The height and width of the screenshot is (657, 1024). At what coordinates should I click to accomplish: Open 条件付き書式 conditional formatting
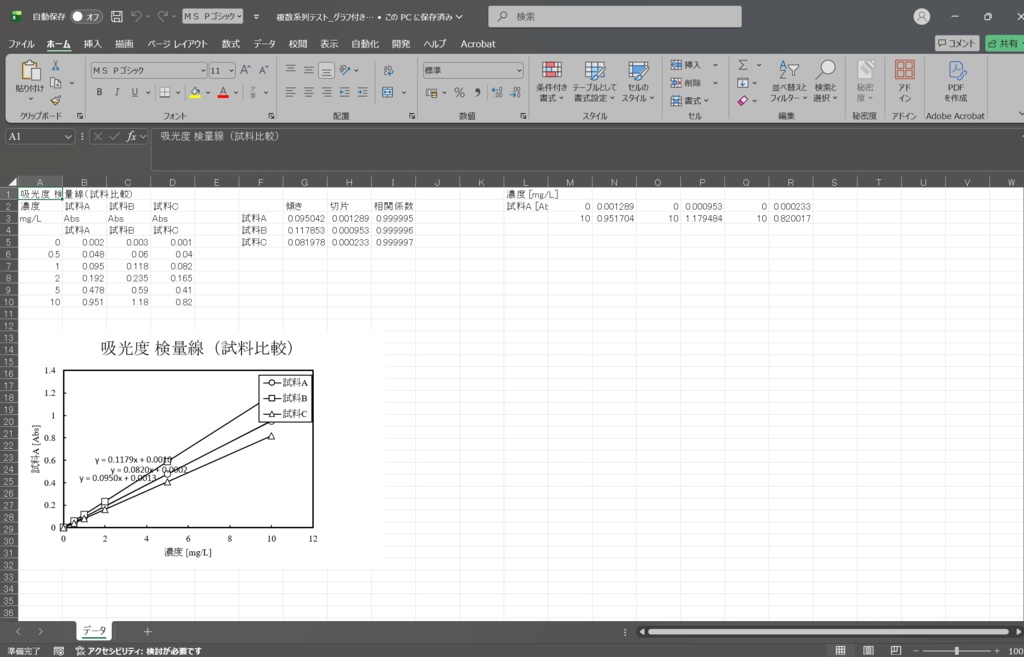(551, 82)
